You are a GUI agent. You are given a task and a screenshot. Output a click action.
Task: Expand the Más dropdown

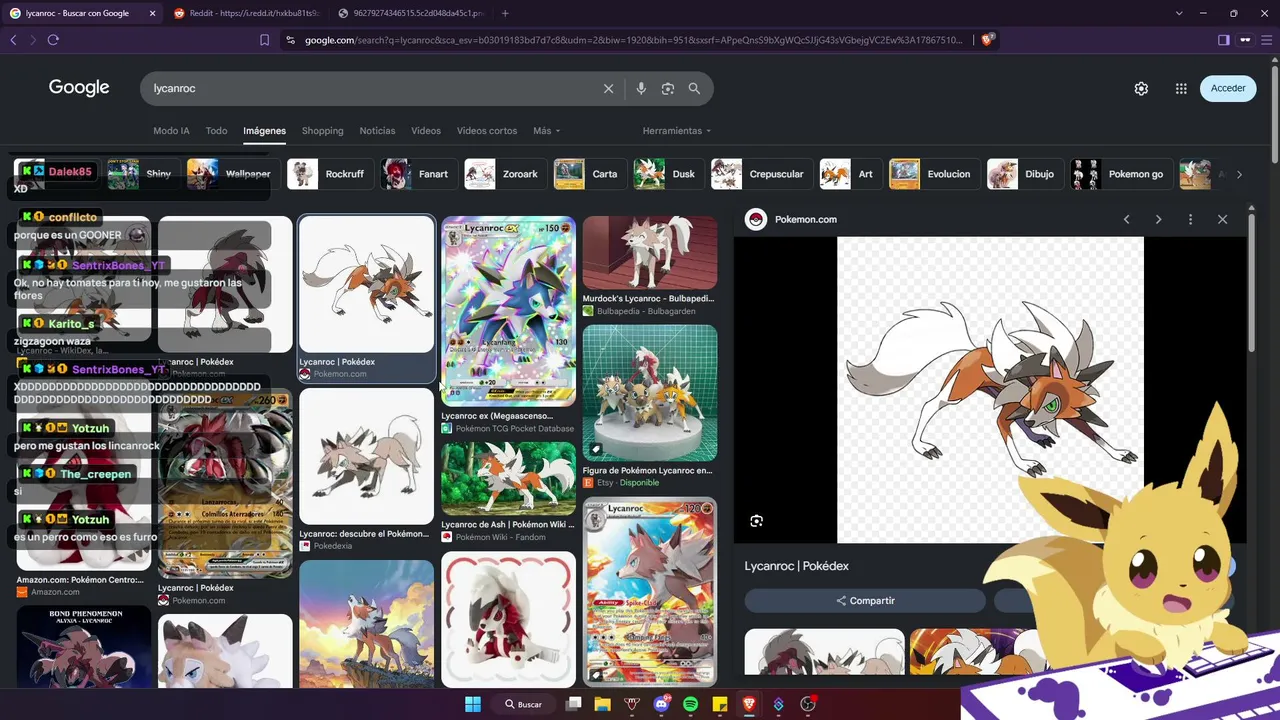coord(546,131)
